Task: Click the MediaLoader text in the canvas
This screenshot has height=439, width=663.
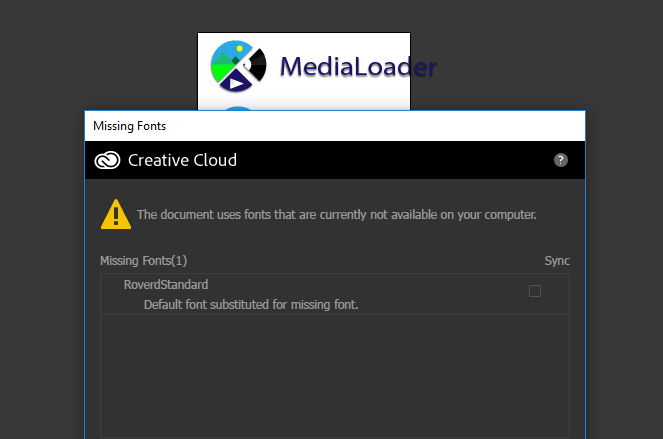Action: (x=358, y=67)
